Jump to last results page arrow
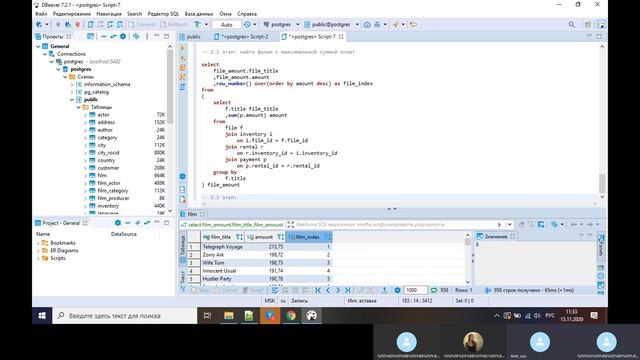The image size is (640, 360). (x=347, y=290)
